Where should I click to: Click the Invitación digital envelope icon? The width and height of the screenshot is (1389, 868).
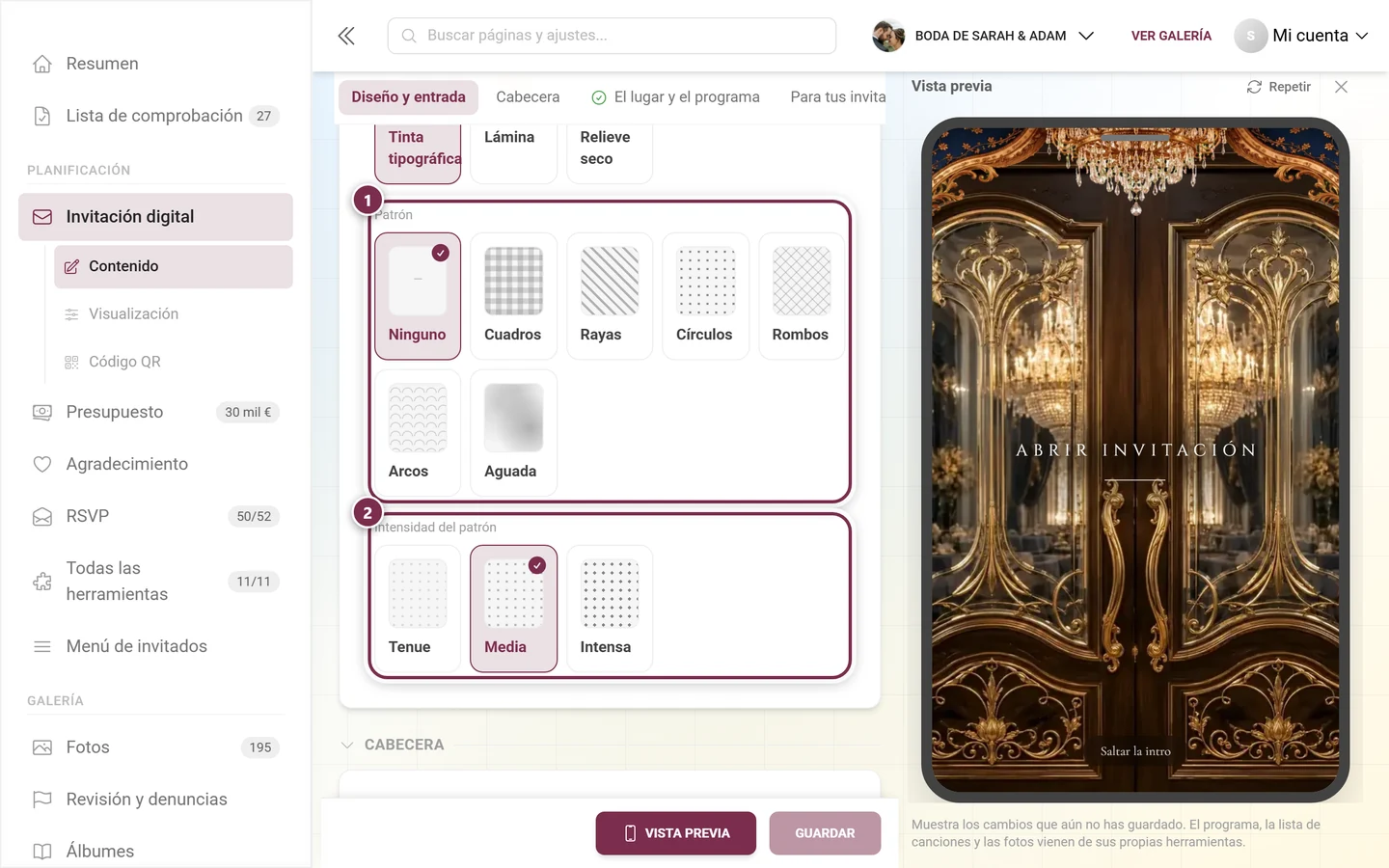pos(42,217)
